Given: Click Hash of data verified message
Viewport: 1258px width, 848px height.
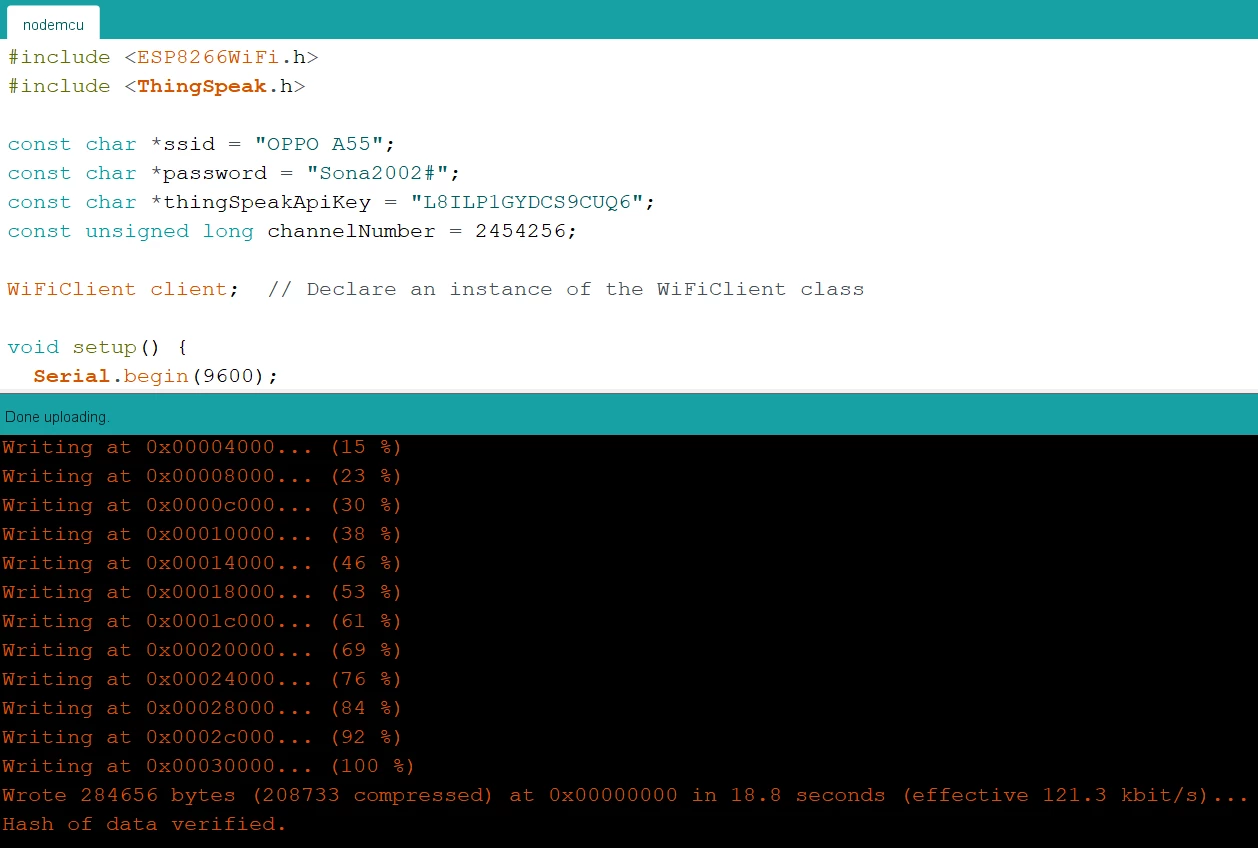Looking at the screenshot, I should pyautogui.click(x=144, y=824).
